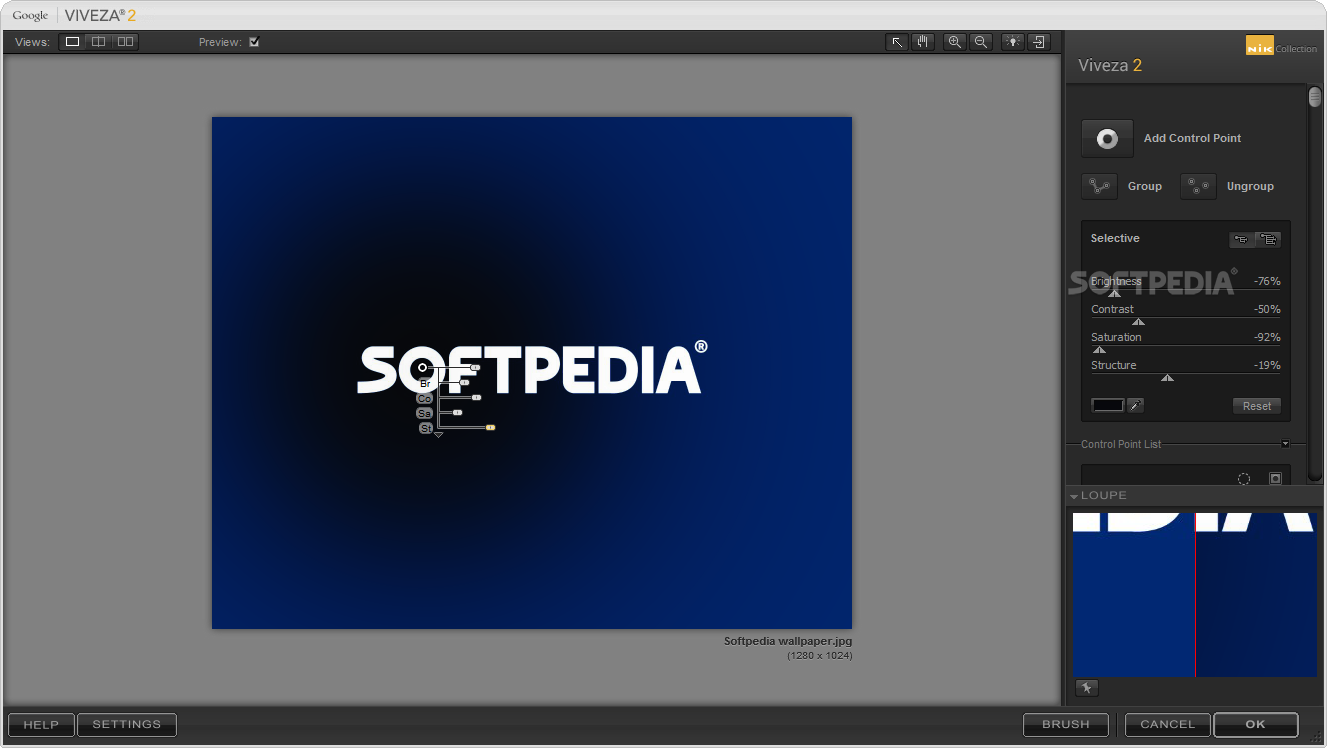Viewport: 1327px width, 748px height.
Task: Show fewer sliders in Selective panel
Action: [1242, 239]
